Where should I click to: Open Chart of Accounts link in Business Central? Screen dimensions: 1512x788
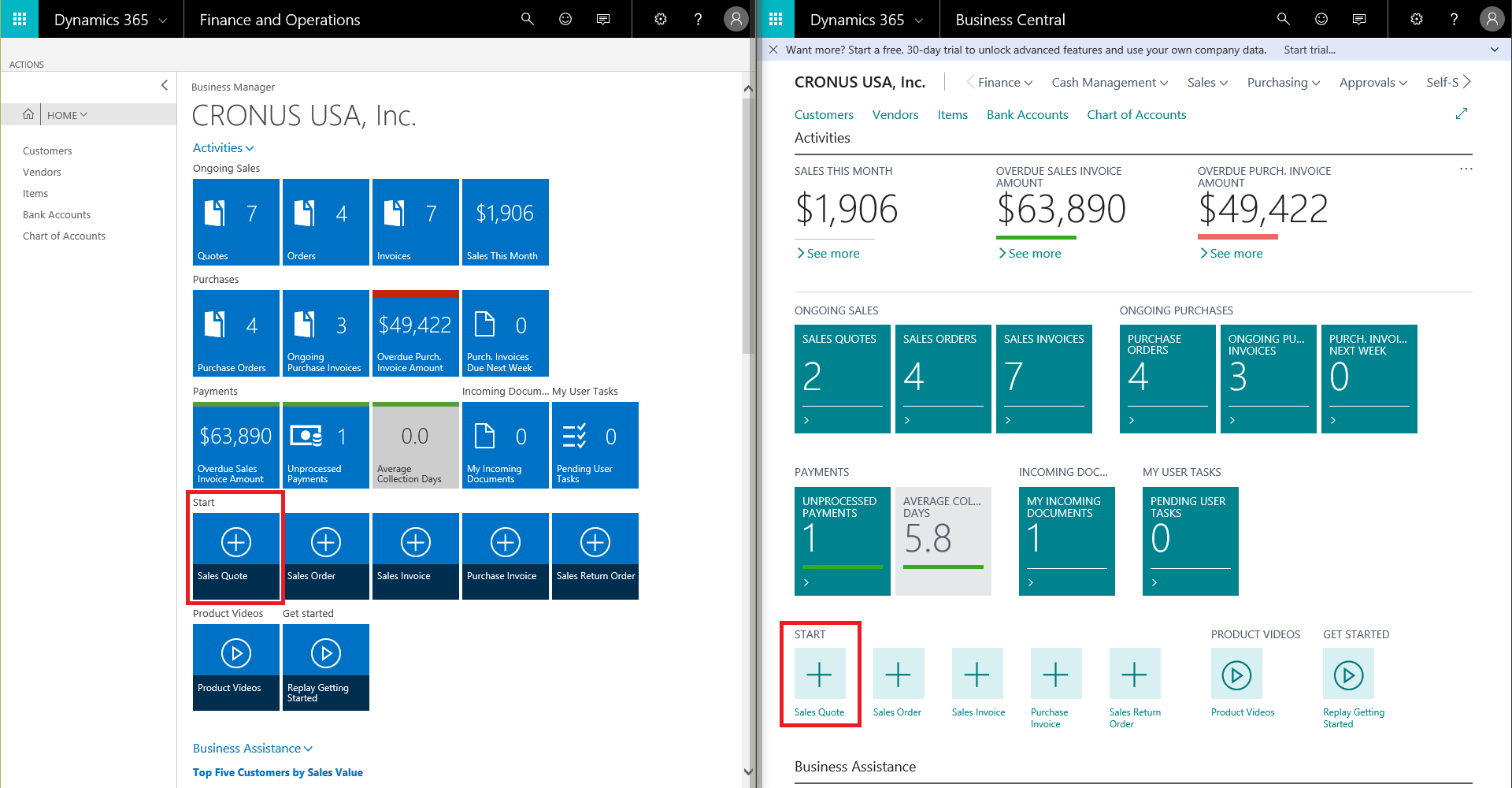[x=1136, y=114]
